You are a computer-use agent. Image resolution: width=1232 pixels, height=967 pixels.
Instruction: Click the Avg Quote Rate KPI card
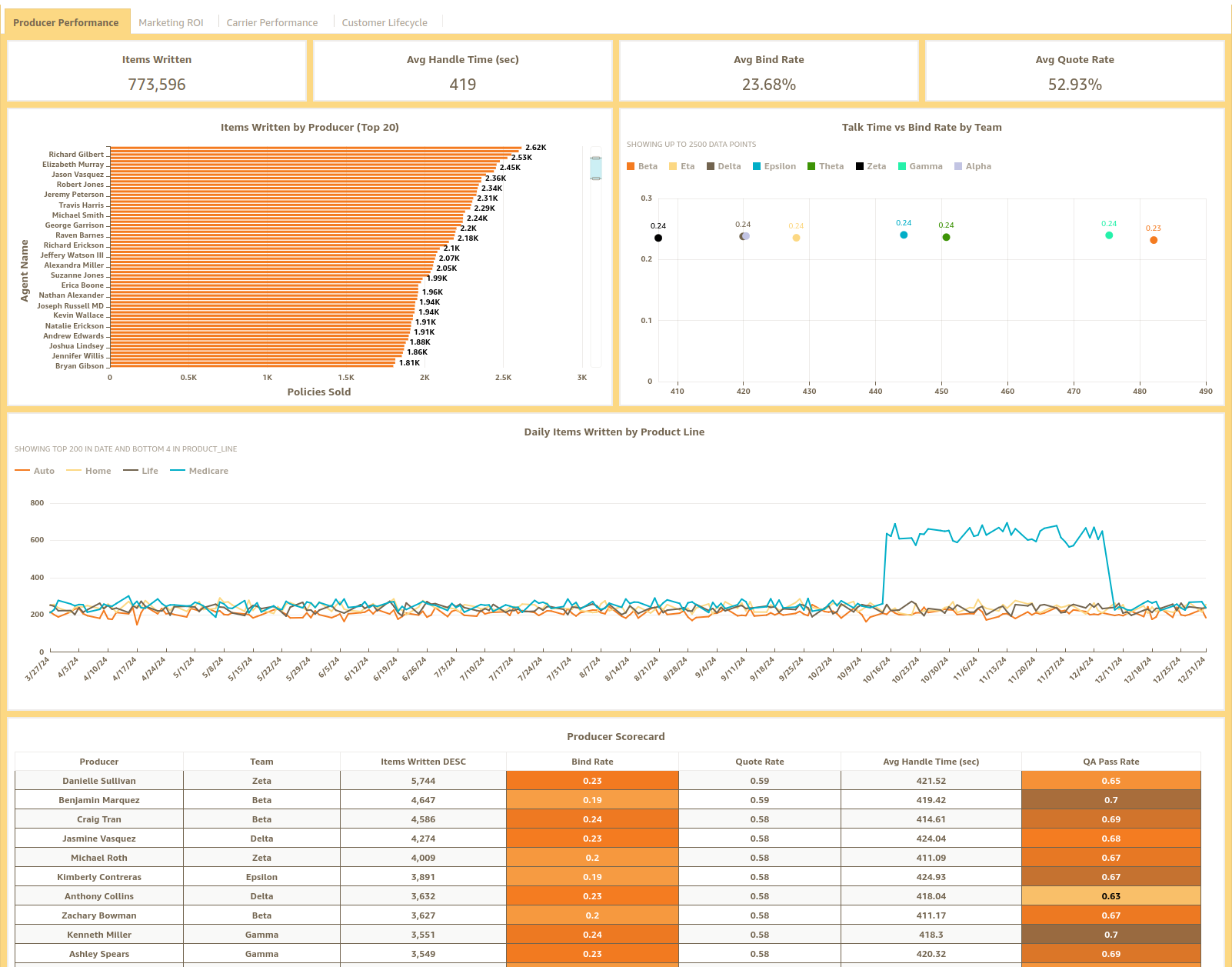tap(1074, 71)
